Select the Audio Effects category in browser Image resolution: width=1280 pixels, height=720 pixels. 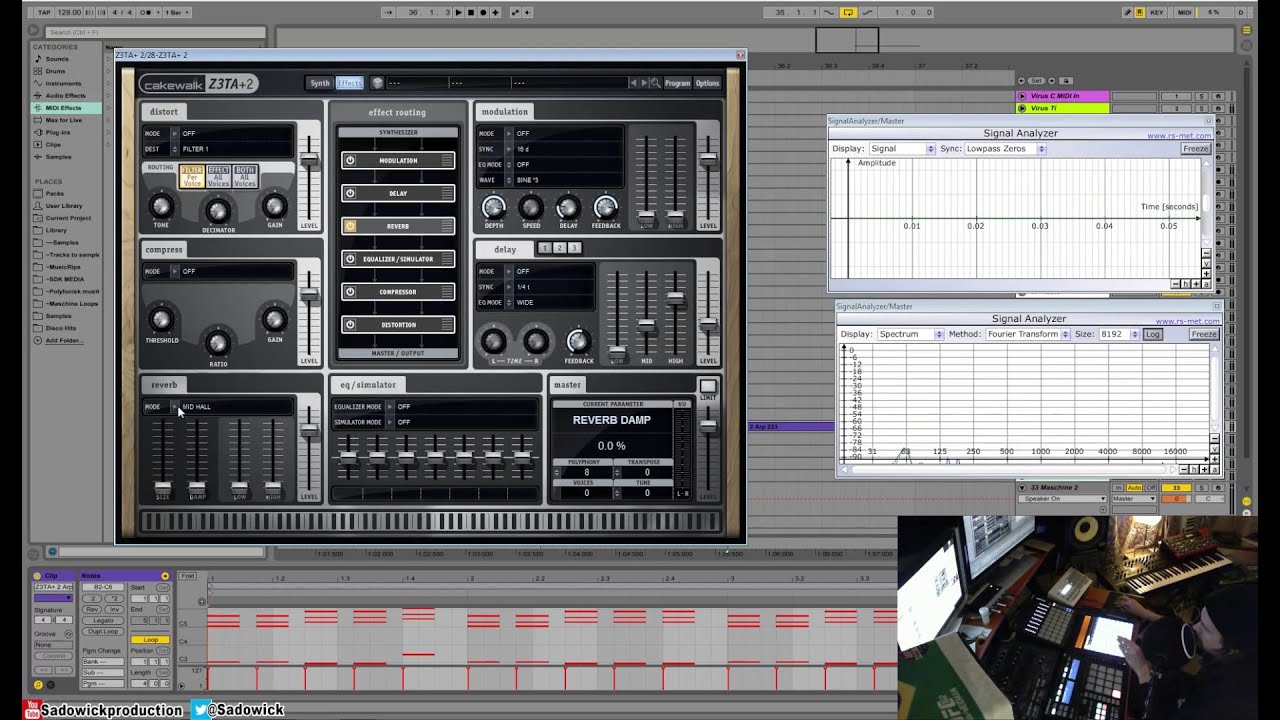tap(65, 95)
